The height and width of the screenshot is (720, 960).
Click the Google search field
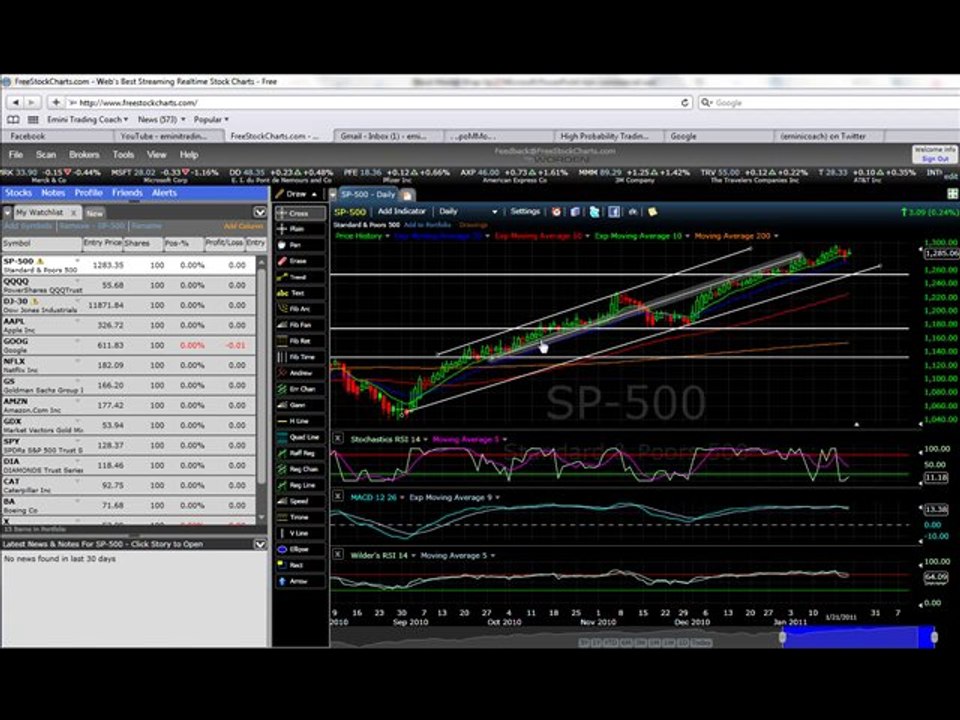828,102
